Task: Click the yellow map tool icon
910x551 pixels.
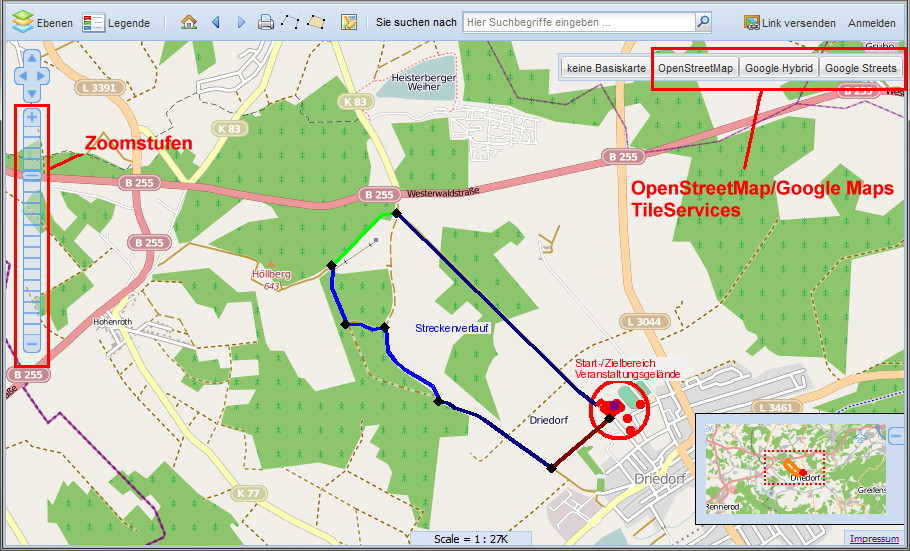Action: [348, 22]
